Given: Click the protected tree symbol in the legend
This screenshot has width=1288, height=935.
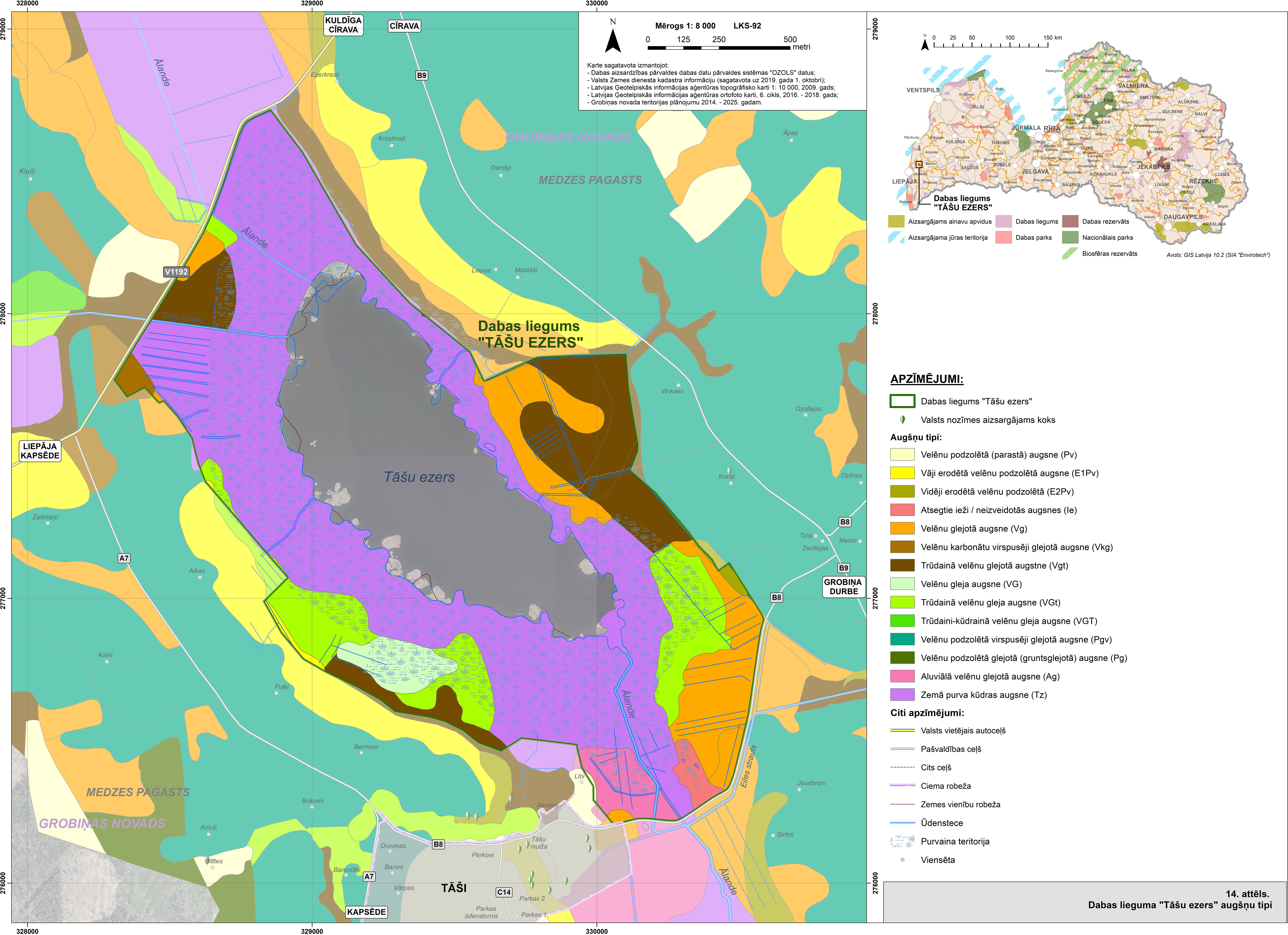Looking at the screenshot, I should 902,420.
